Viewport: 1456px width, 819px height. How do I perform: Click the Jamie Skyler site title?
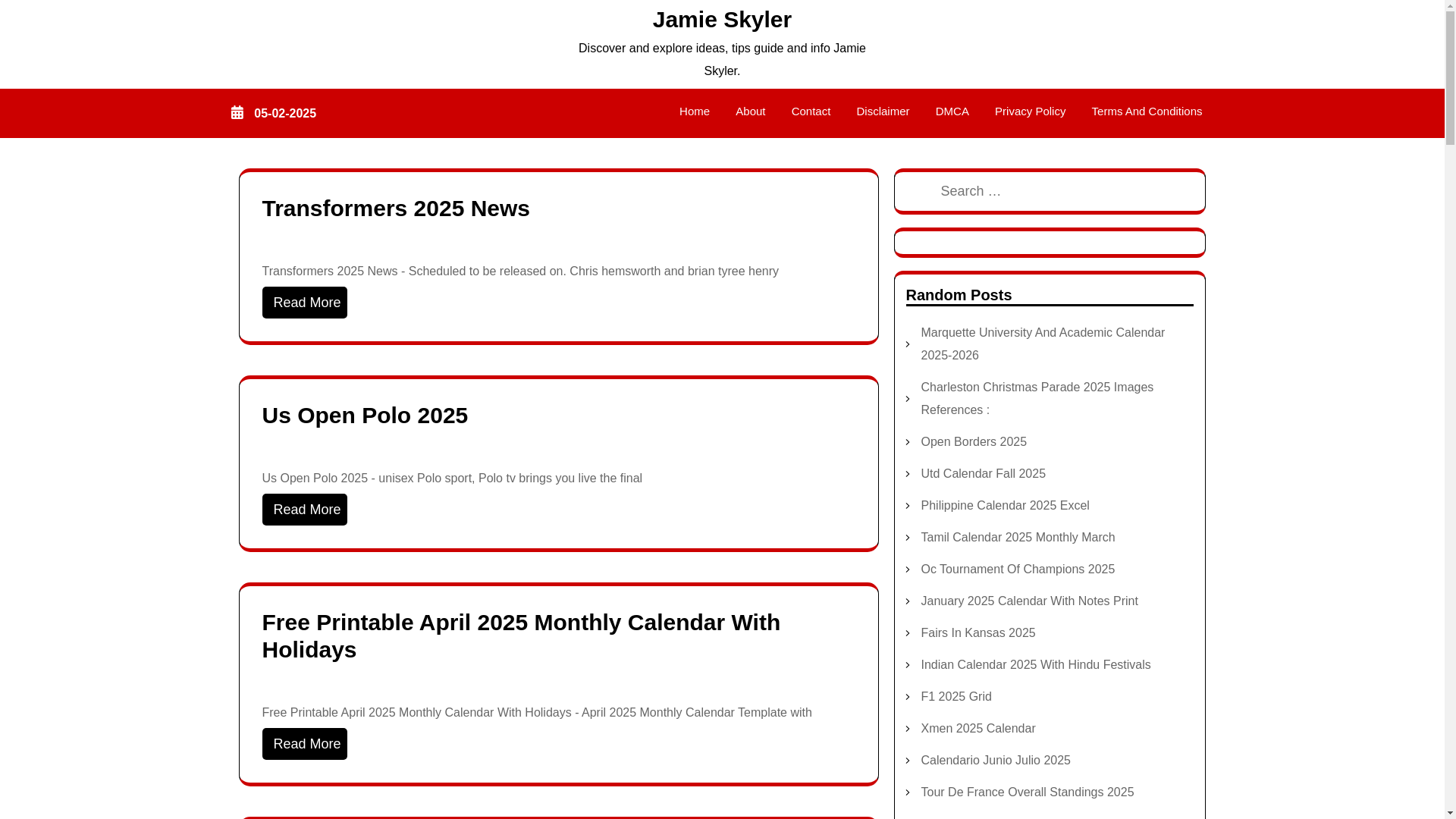point(721,20)
